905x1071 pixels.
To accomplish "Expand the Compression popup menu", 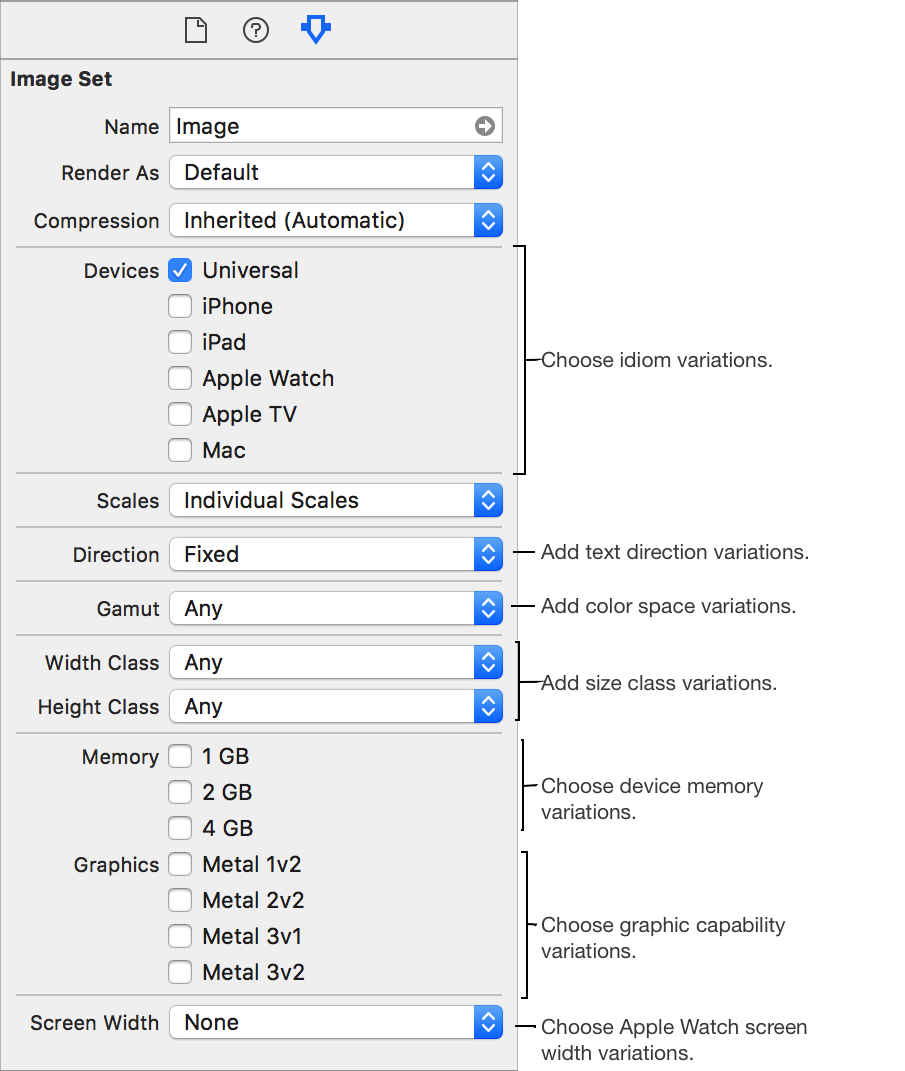I will point(336,220).
